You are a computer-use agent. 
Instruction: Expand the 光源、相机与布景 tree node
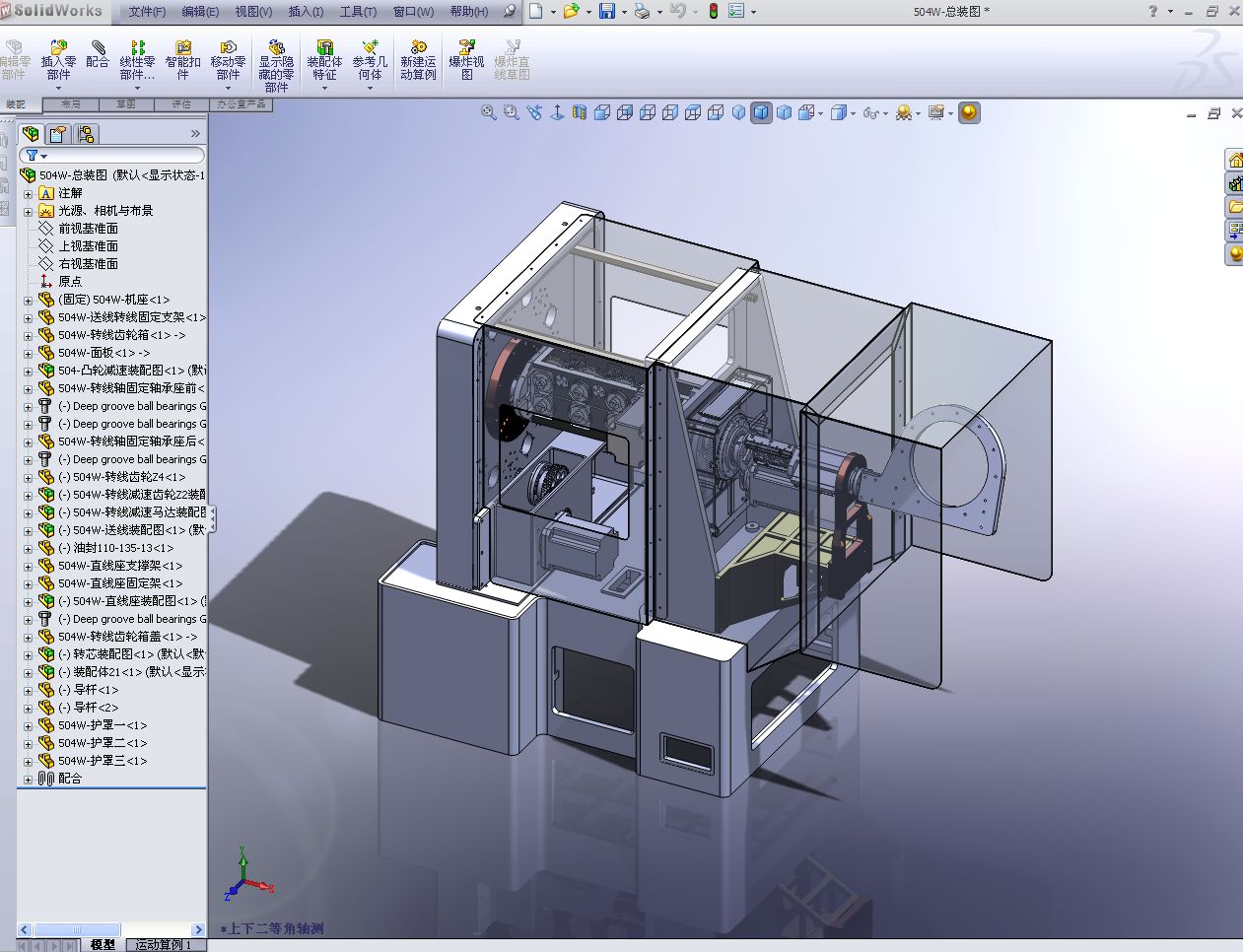point(29,211)
